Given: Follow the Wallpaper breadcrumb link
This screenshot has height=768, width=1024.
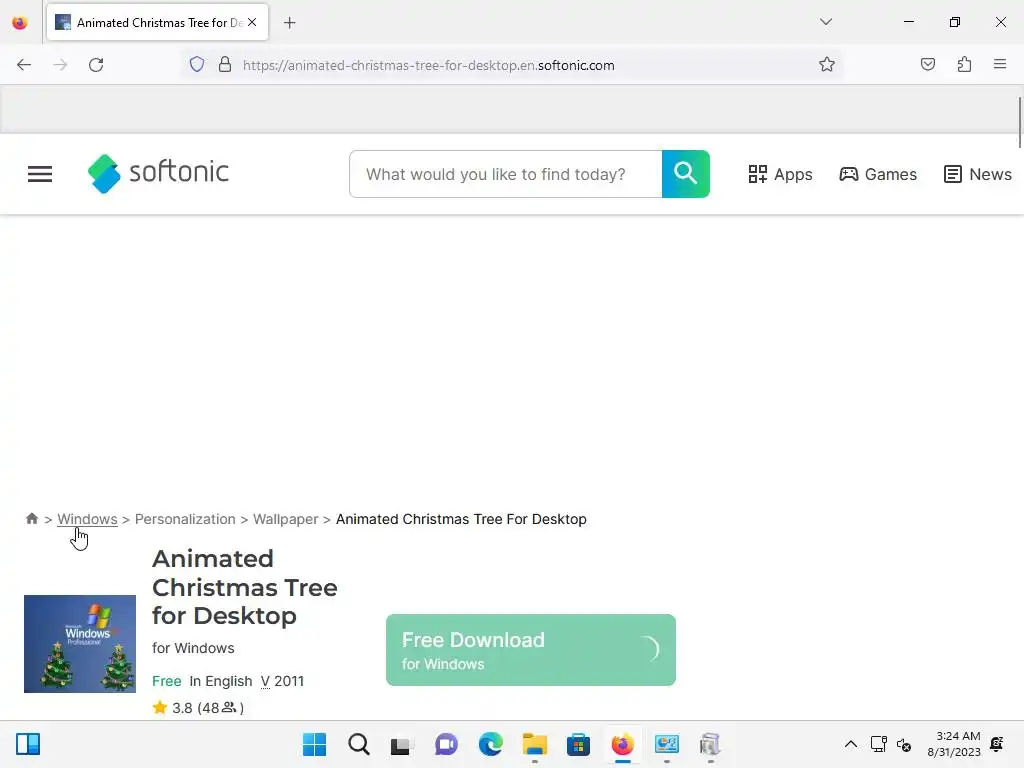Looking at the screenshot, I should [x=285, y=519].
